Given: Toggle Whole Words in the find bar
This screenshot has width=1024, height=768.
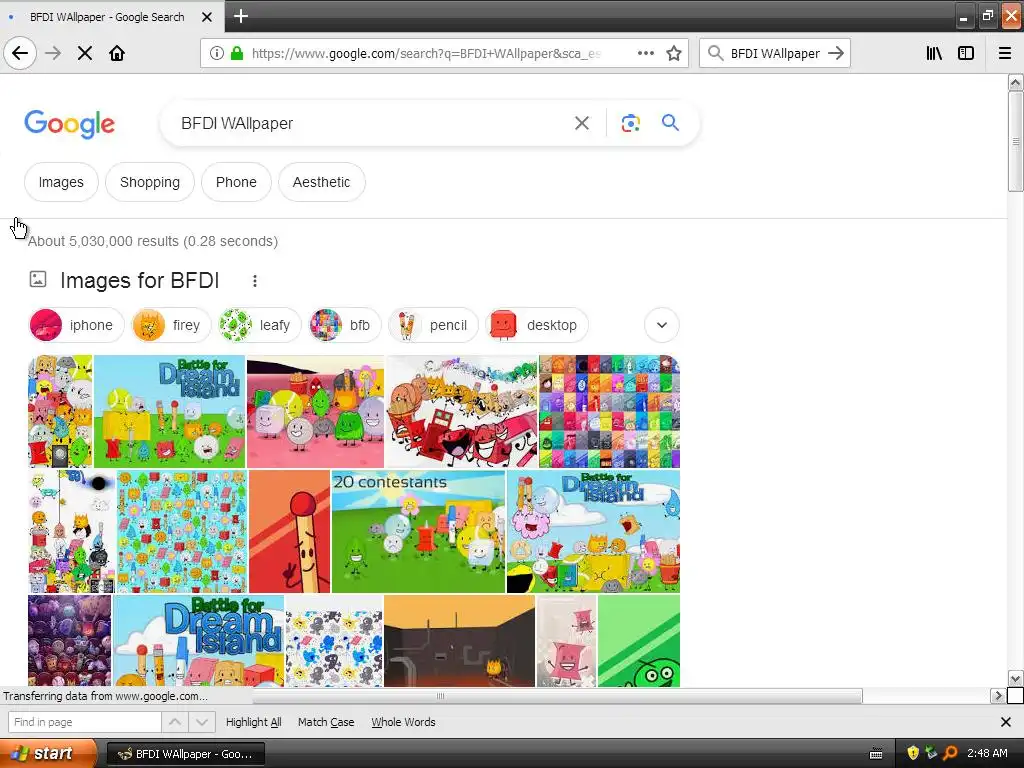Looking at the screenshot, I should point(403,722).
